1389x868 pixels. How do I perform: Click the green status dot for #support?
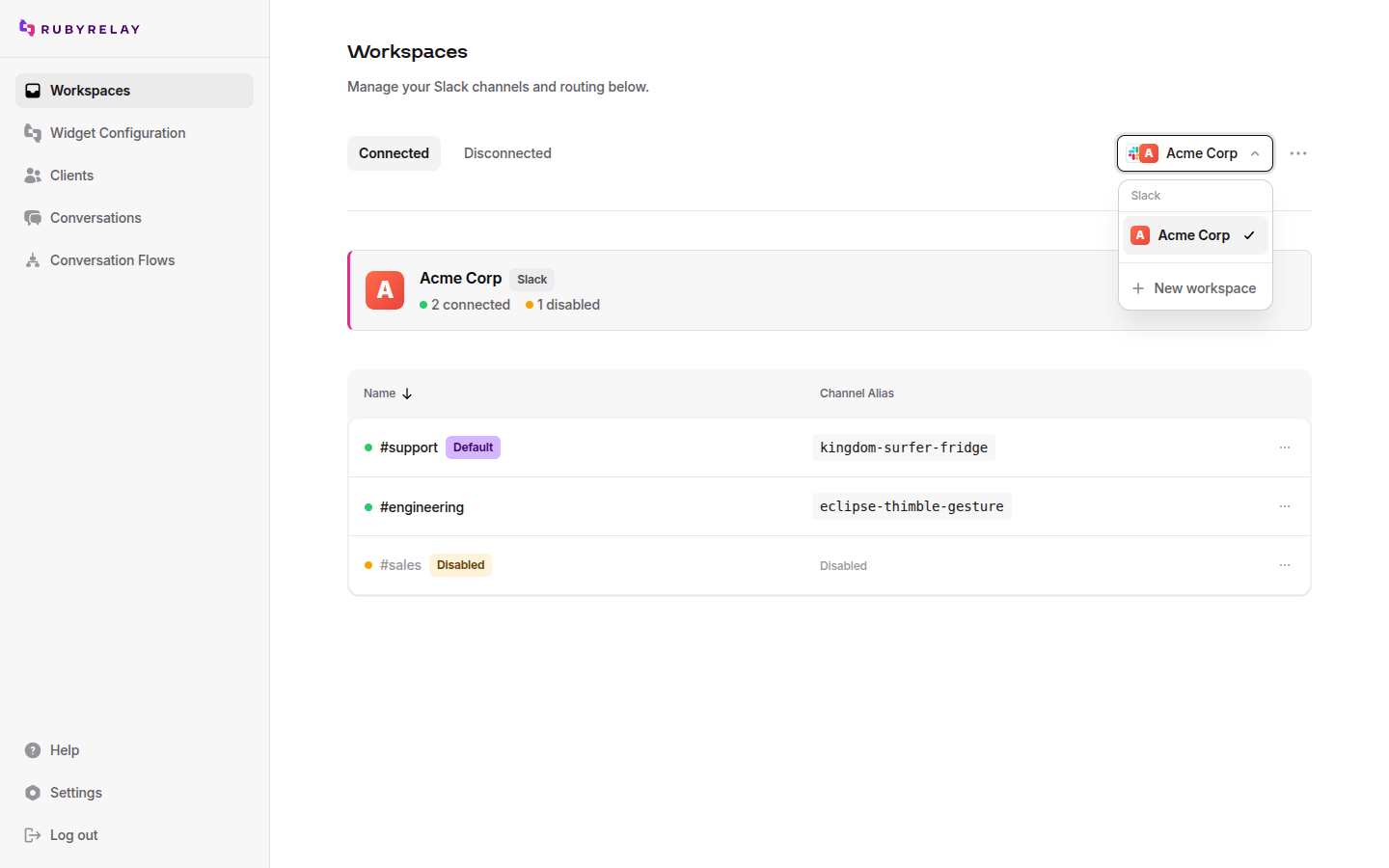368,448
